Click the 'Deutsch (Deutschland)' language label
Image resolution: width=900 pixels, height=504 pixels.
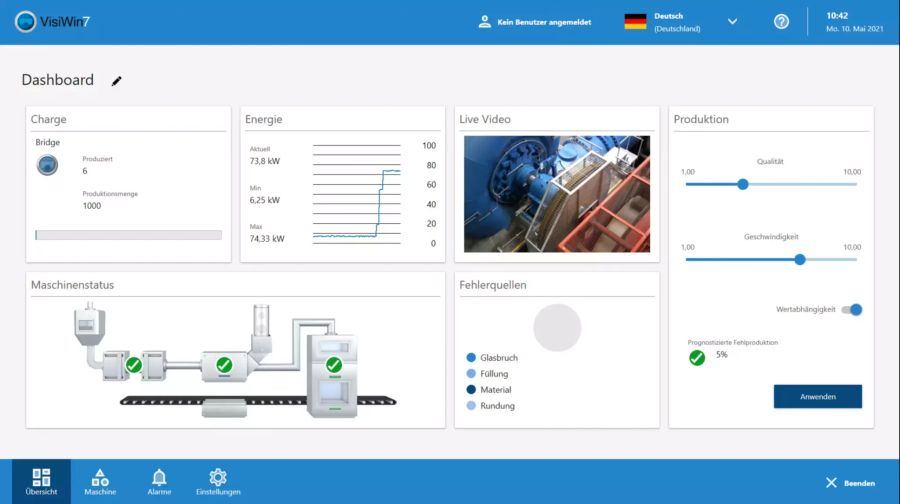pyautogui.click(x=677, y=22)
